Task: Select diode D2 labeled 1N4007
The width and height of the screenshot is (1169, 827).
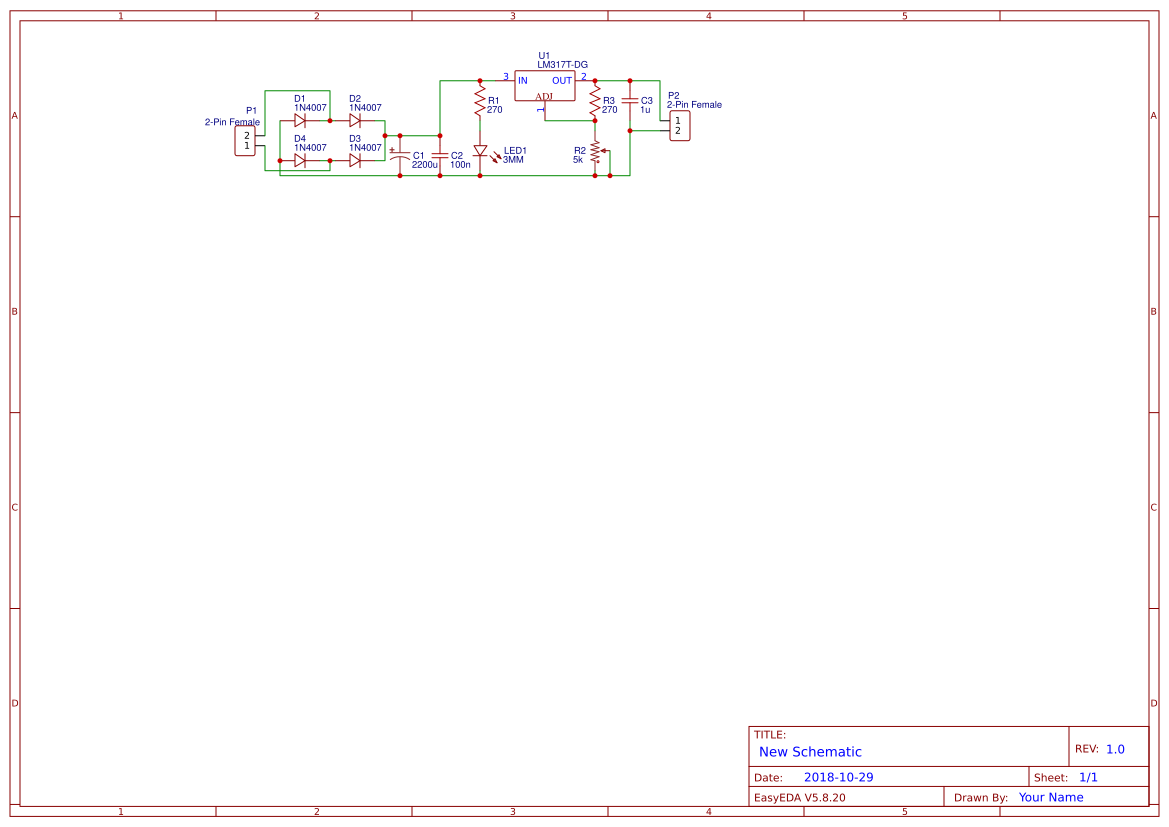Action: pyautogui.click(x=355, y=120)
